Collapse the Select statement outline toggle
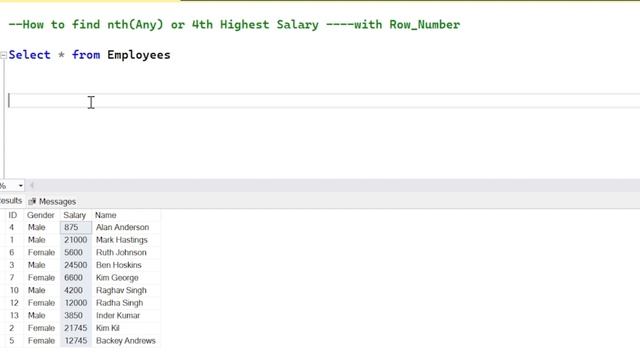640x360 pixels. (x=3, y=55)
